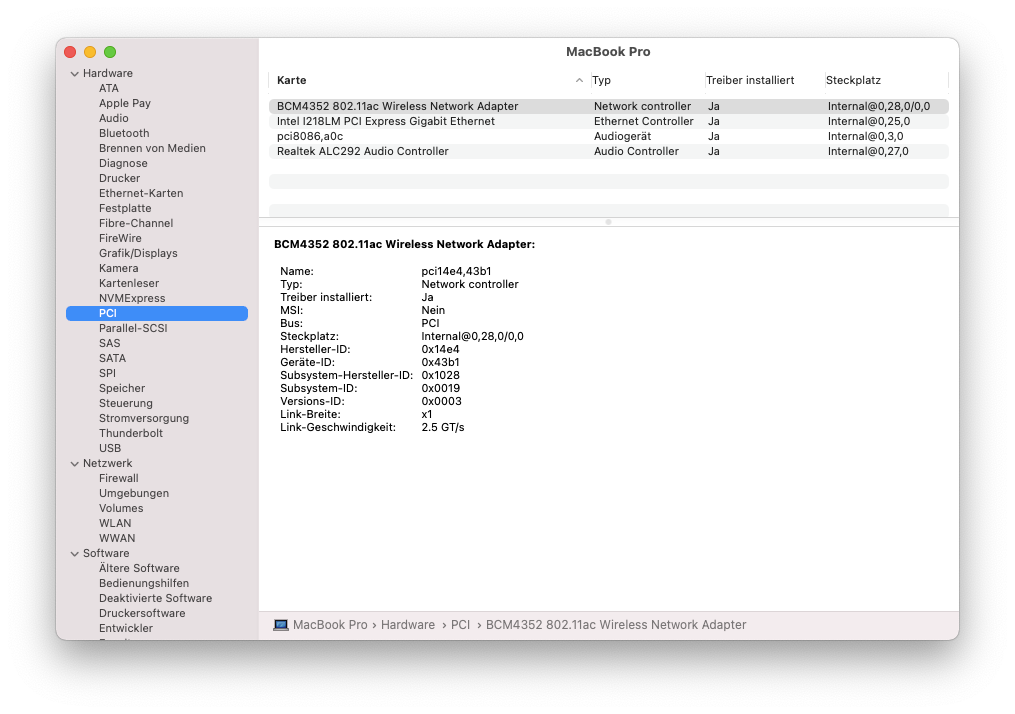Select Bedienungshilfen under Software
Image resolution: width=1015 pixels, height=714 pixels.
point(144,583)
